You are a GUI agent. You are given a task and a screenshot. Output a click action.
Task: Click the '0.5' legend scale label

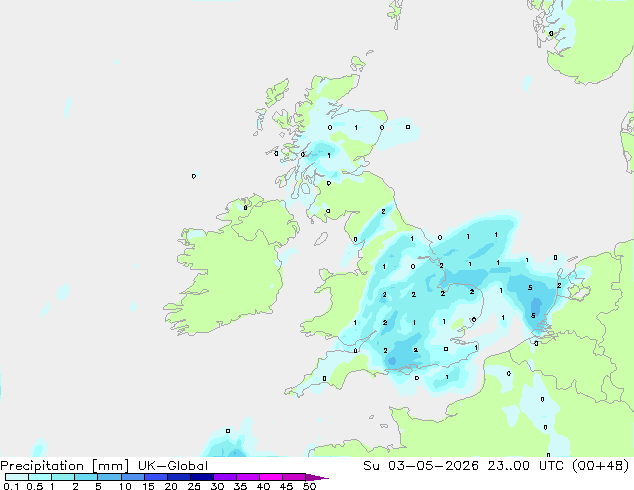coord(35,486)
